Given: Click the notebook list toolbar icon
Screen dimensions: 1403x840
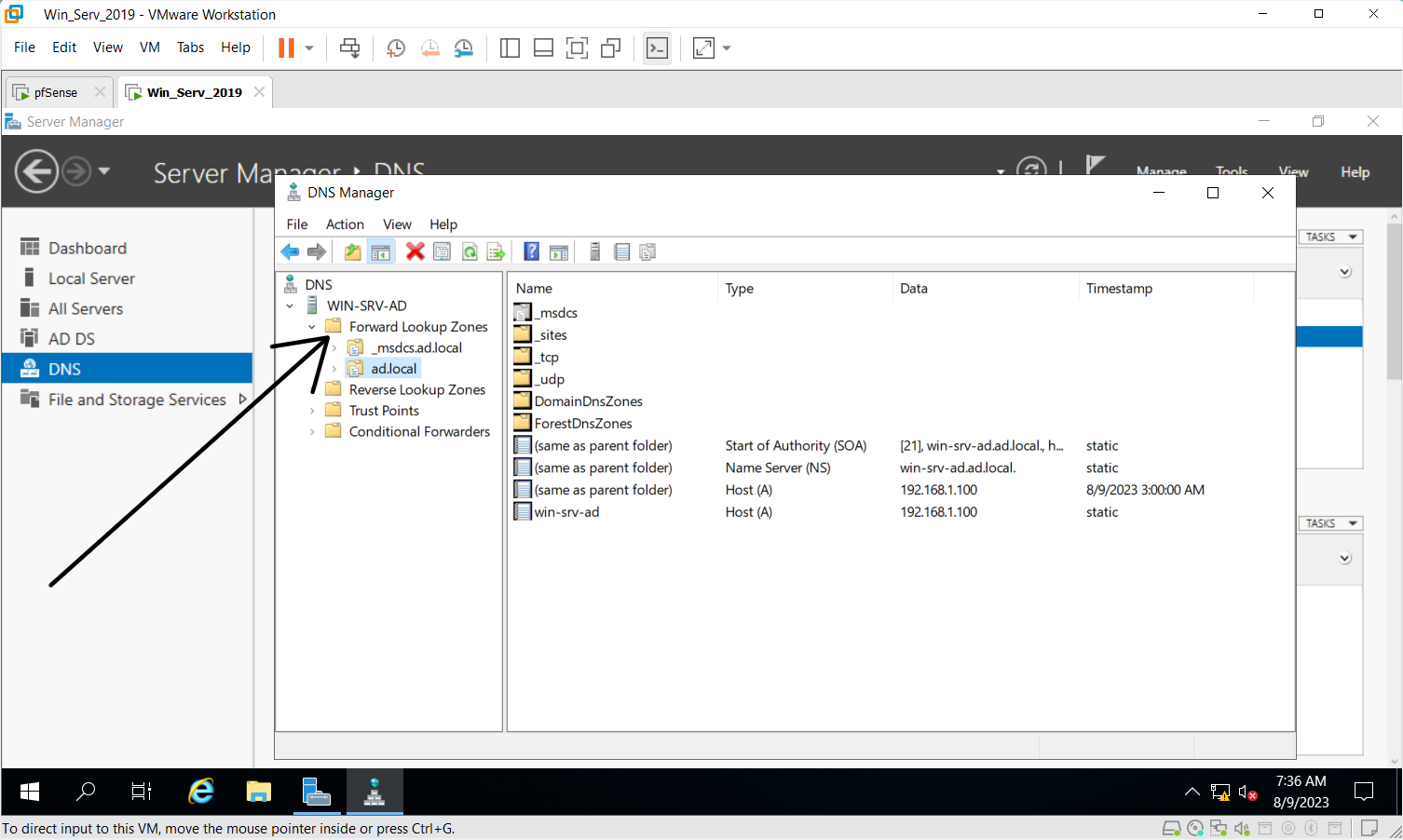Looking at the screenshot, I should click(621, 251).
